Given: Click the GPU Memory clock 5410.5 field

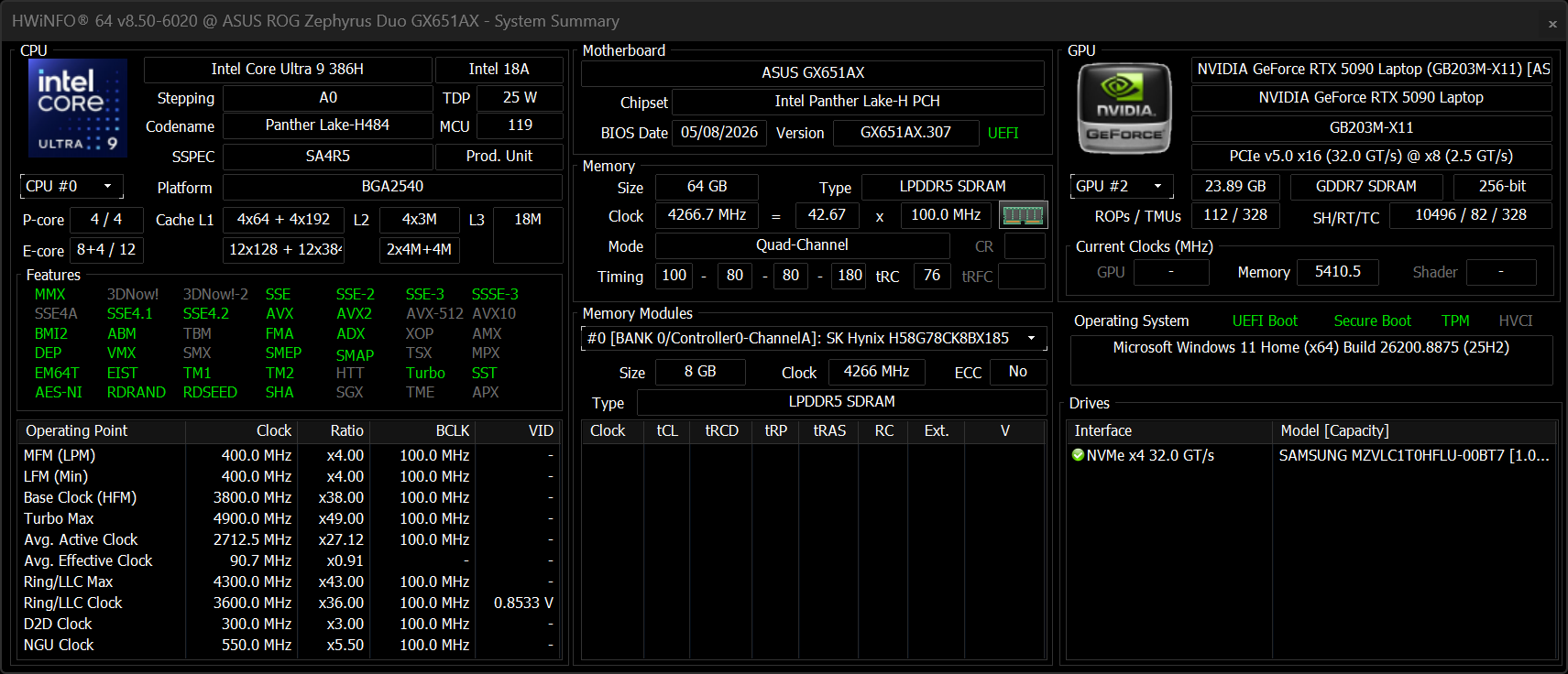Looking at the screenshot, I should pos(1338,272).
